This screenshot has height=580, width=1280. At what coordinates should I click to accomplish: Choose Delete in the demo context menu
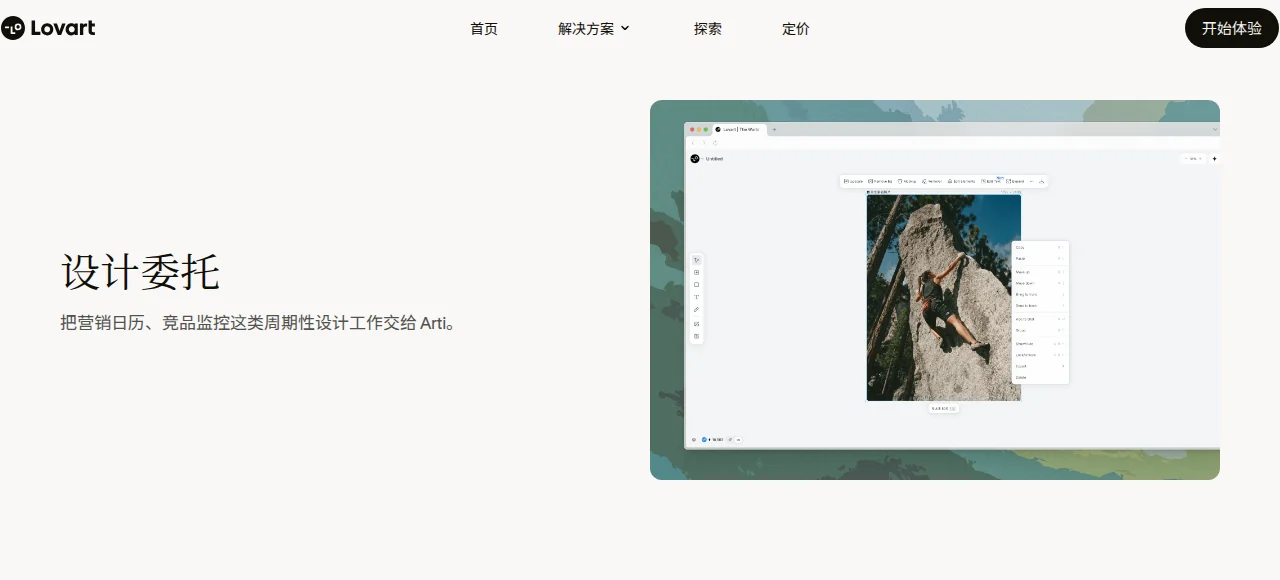pos(1040,377)
